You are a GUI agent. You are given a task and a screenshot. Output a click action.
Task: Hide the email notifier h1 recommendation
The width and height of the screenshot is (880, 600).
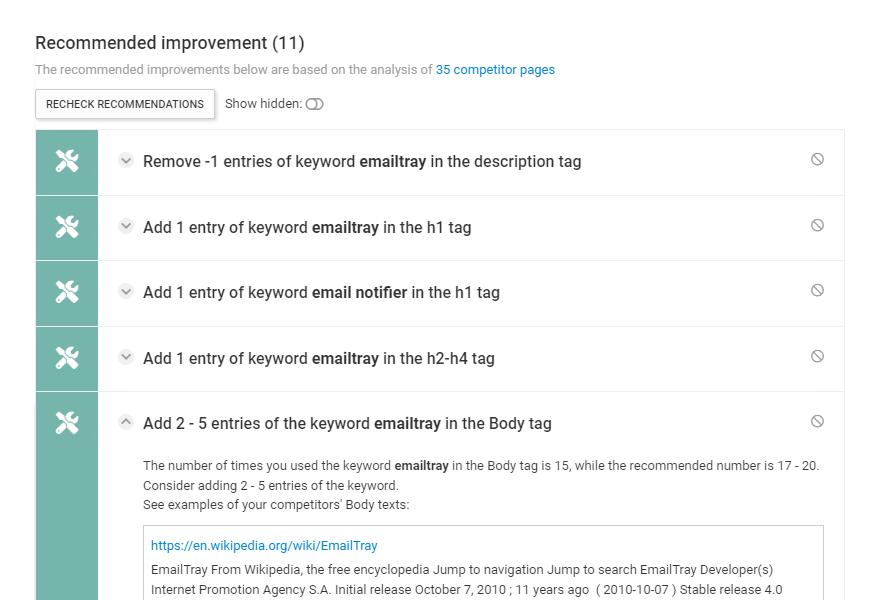817,290
